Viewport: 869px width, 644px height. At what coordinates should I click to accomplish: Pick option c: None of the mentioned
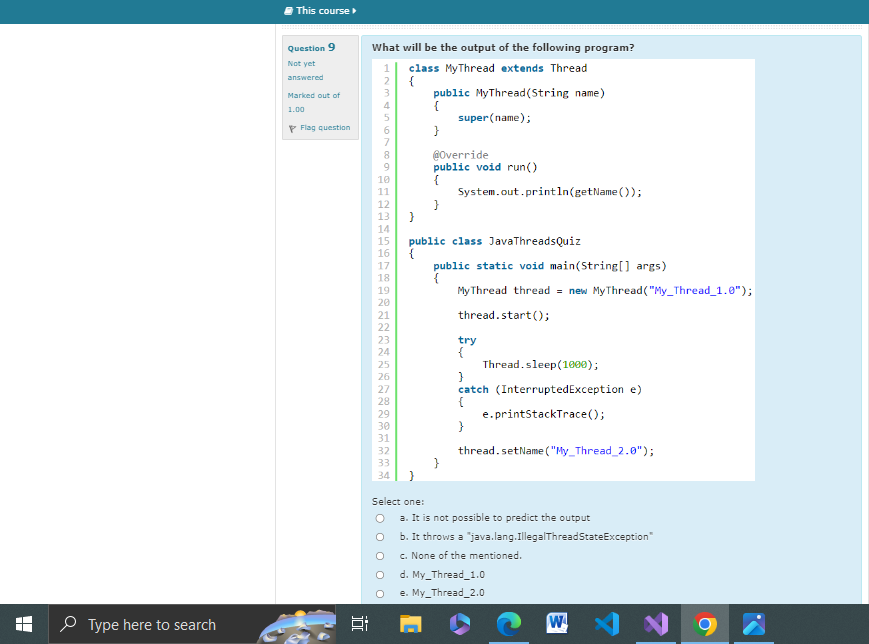(380, 556)
